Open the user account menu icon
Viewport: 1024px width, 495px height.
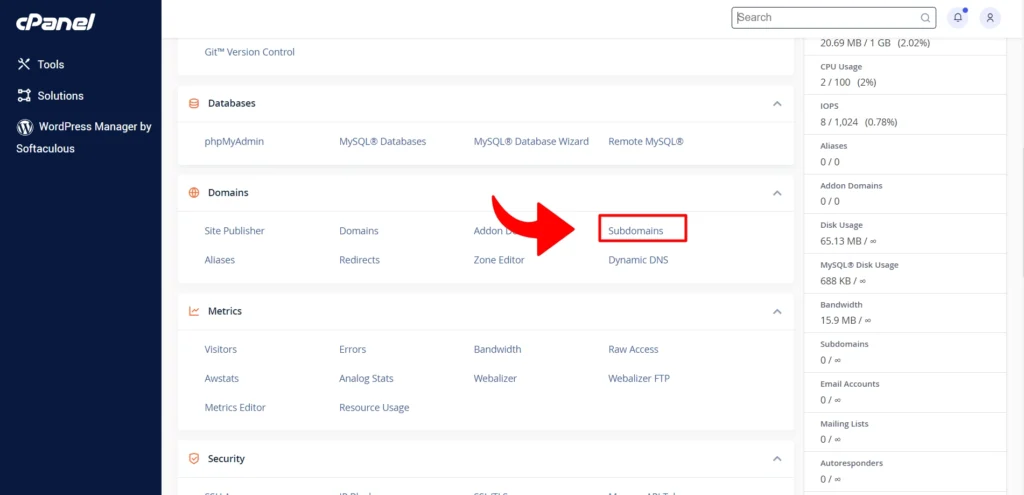pyautogui.click(x=990, y=18)
